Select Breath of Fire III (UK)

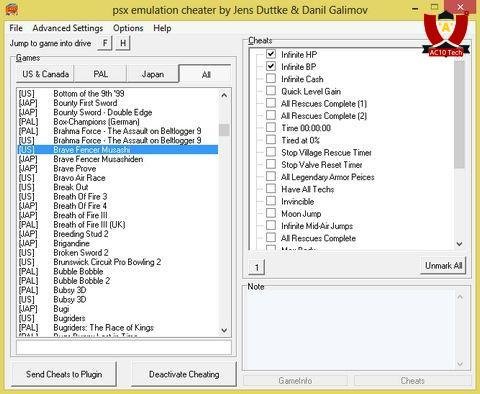coord(118,224)
